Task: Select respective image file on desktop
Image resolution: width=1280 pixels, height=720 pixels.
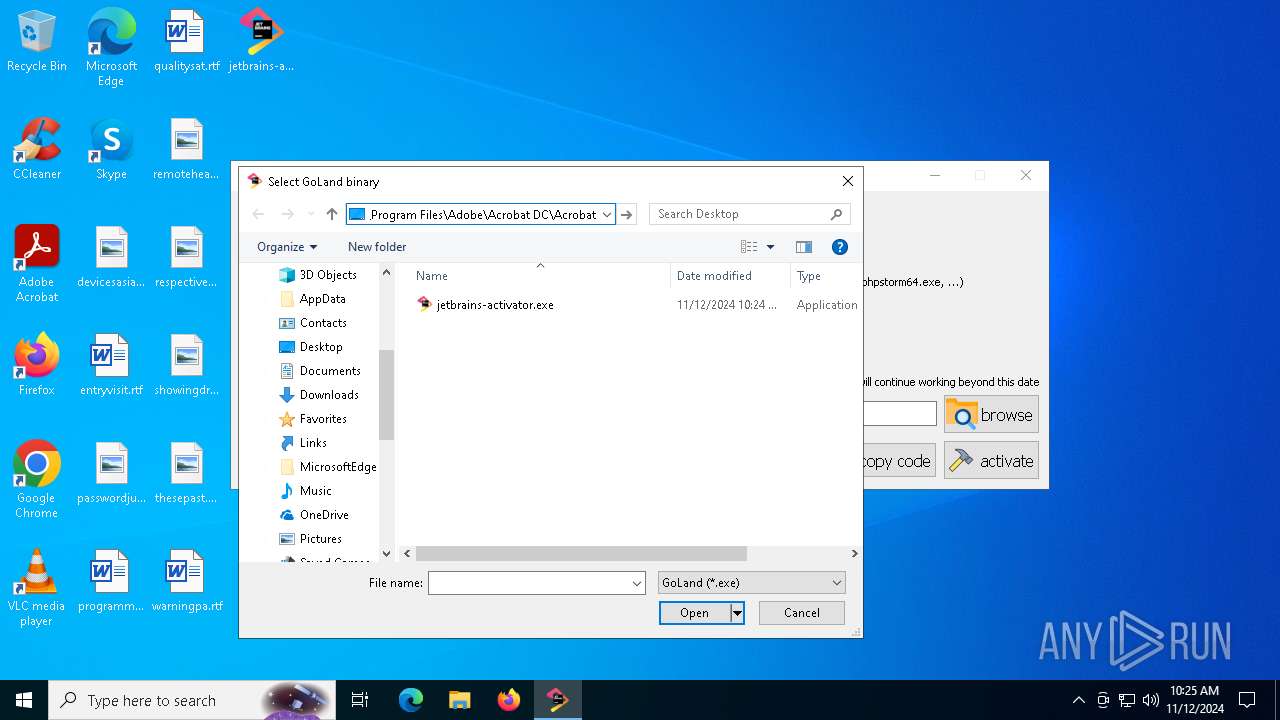Action: [186, 258]
